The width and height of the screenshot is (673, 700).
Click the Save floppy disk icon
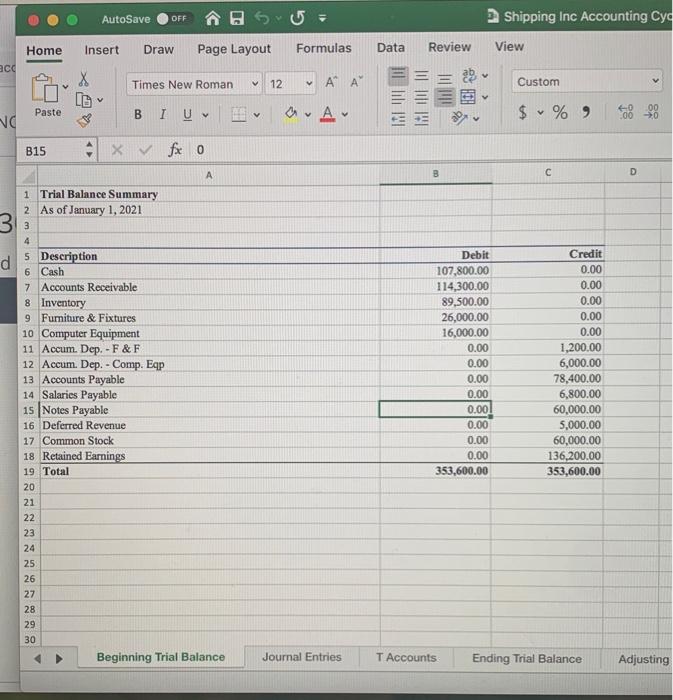click(237, 18)
